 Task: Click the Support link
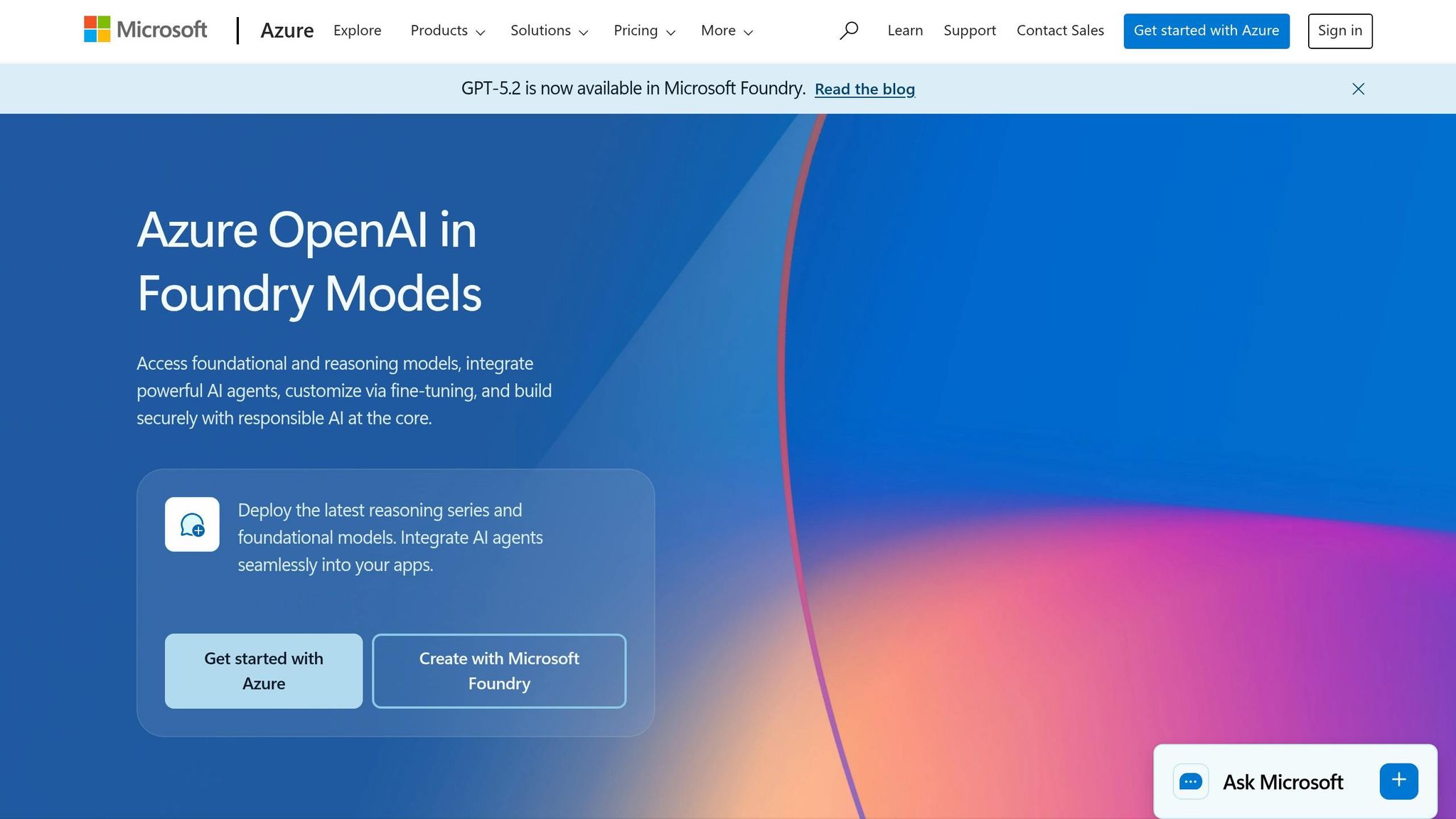[969, 31]
